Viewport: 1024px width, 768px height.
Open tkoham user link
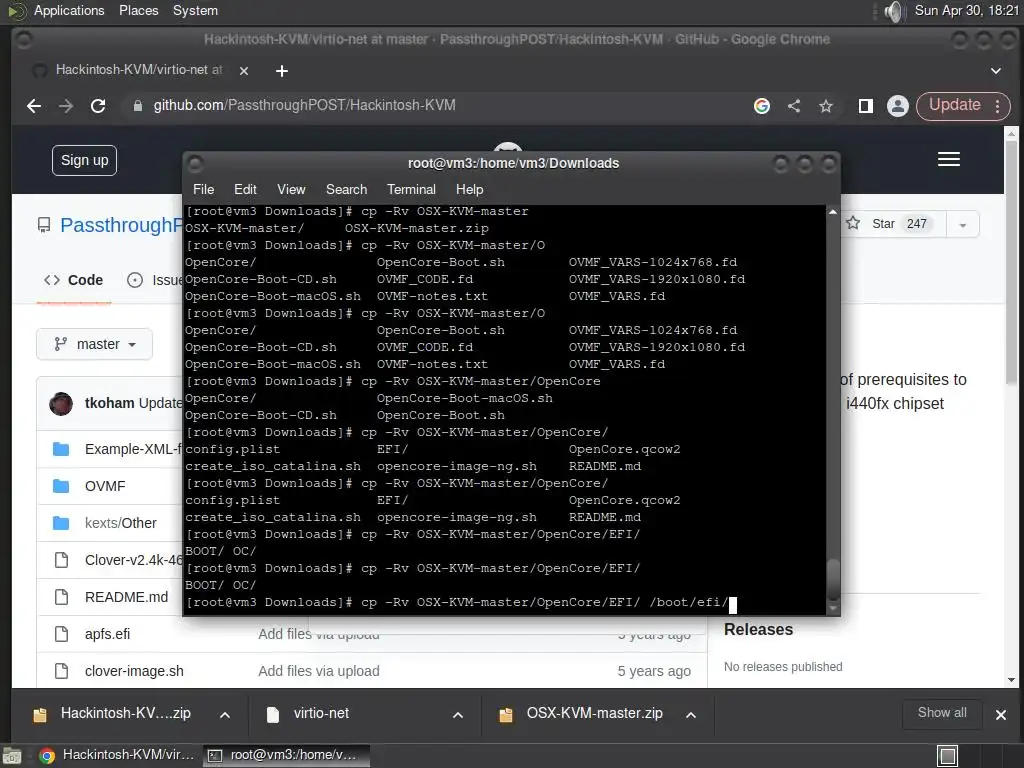coord(110,404)
